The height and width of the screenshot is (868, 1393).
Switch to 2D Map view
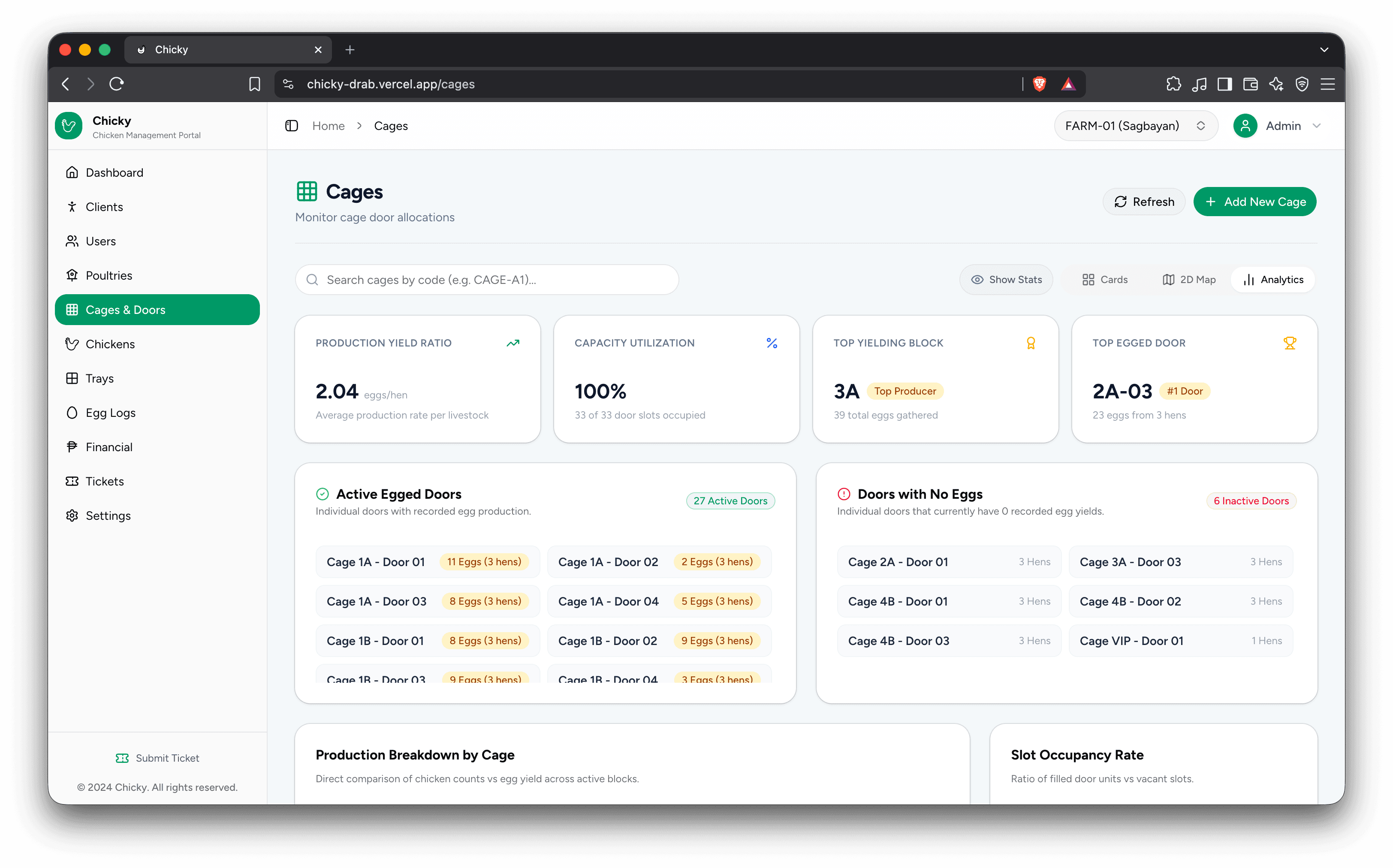(x=1189, y=280)
